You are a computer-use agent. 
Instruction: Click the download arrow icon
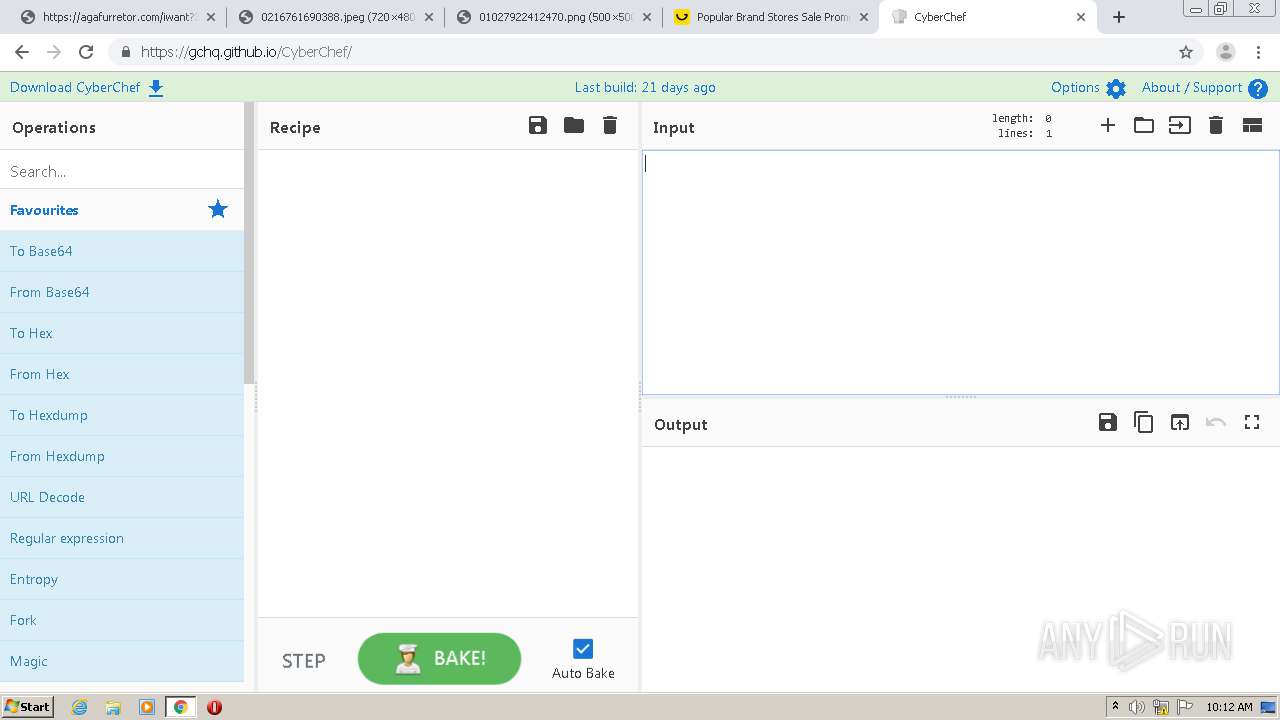[156, 88]
